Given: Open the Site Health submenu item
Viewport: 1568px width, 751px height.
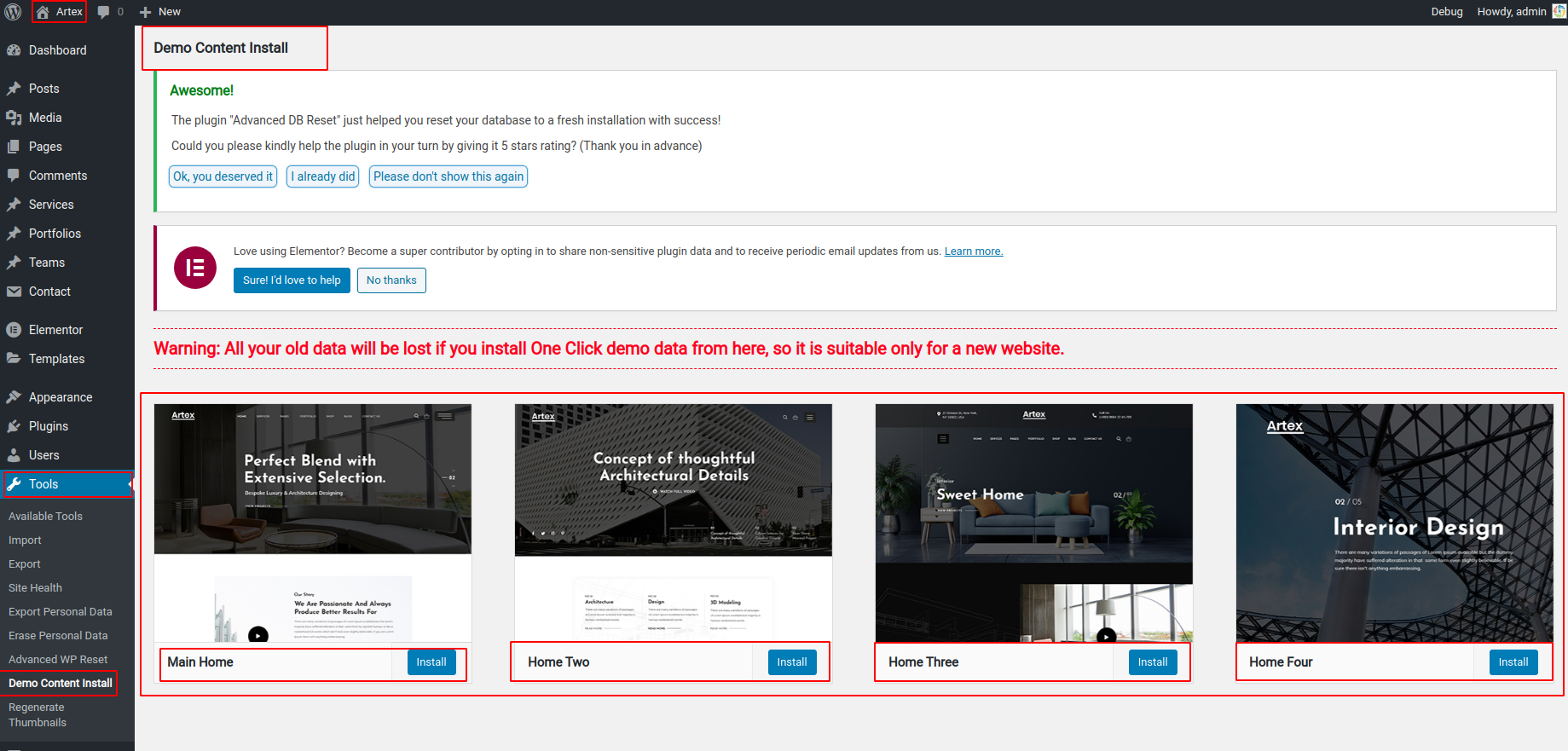Looking at the screenshot, I should (x=35, y=588).
